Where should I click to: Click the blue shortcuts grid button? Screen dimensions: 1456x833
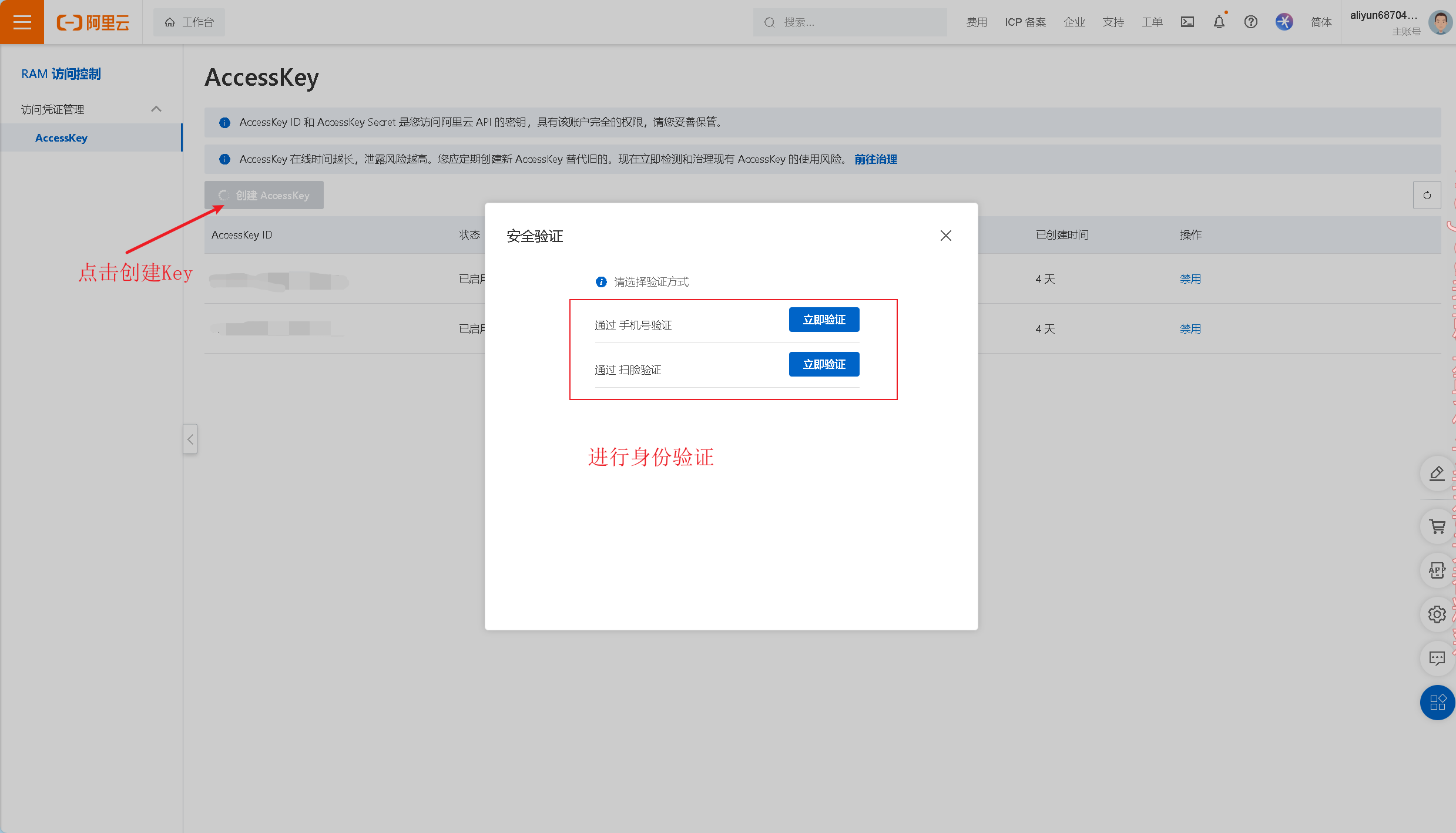point(1437,703)
